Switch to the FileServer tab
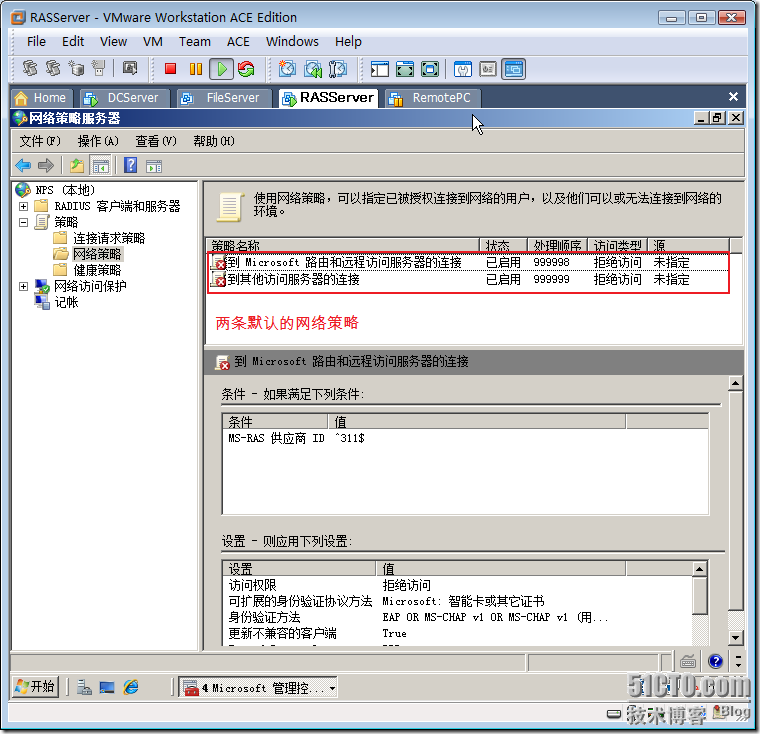This screenshot has height=734, width=760. click(x=224, y=98)
